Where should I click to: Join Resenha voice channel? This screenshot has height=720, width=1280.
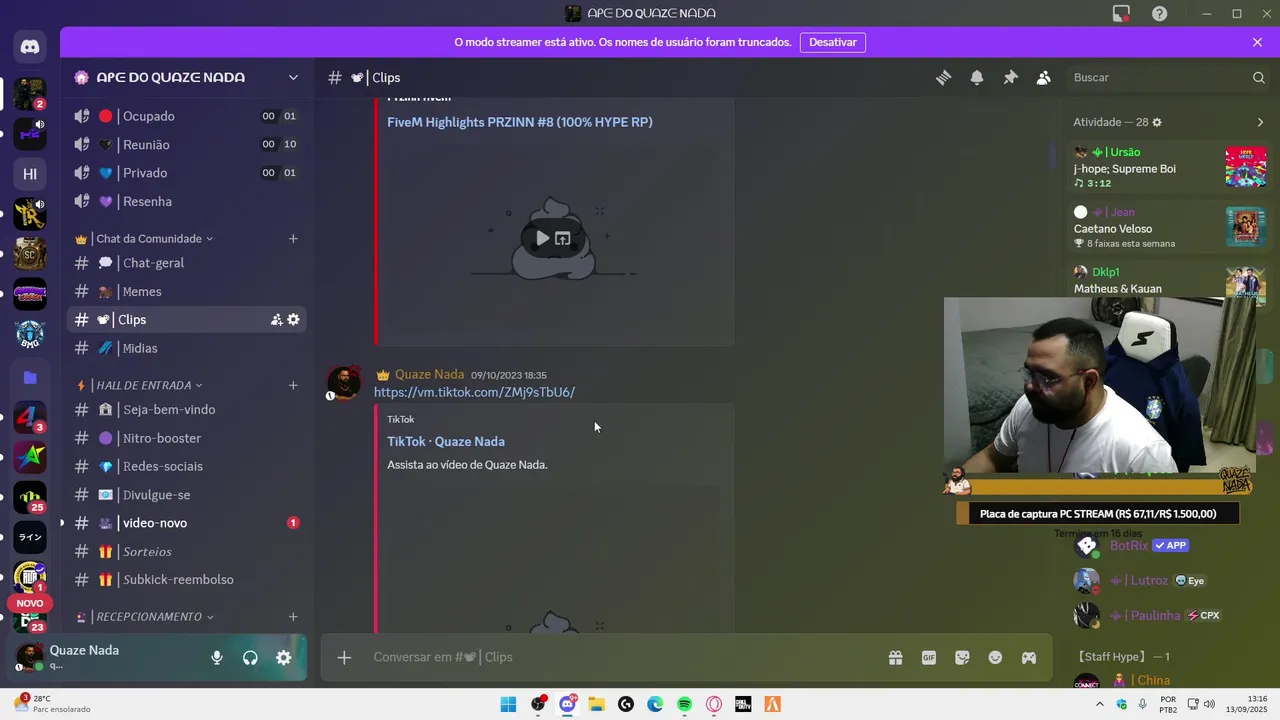click(186, 201)
